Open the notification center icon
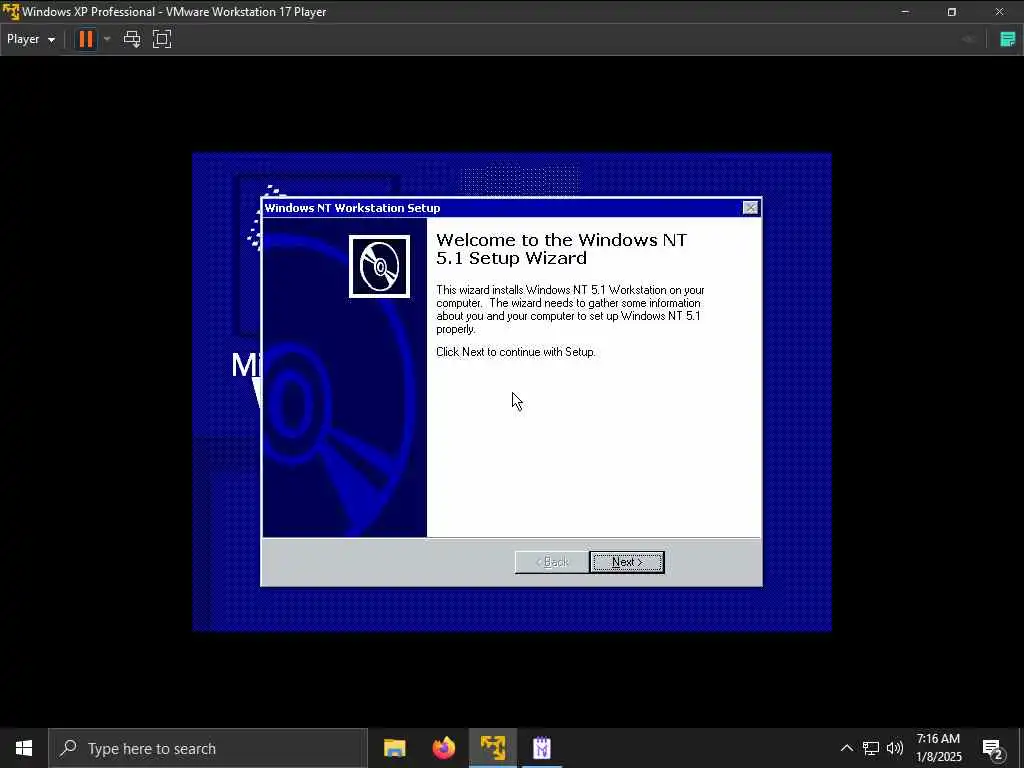This screenshot has height=768, width=1024. (993, 749)
